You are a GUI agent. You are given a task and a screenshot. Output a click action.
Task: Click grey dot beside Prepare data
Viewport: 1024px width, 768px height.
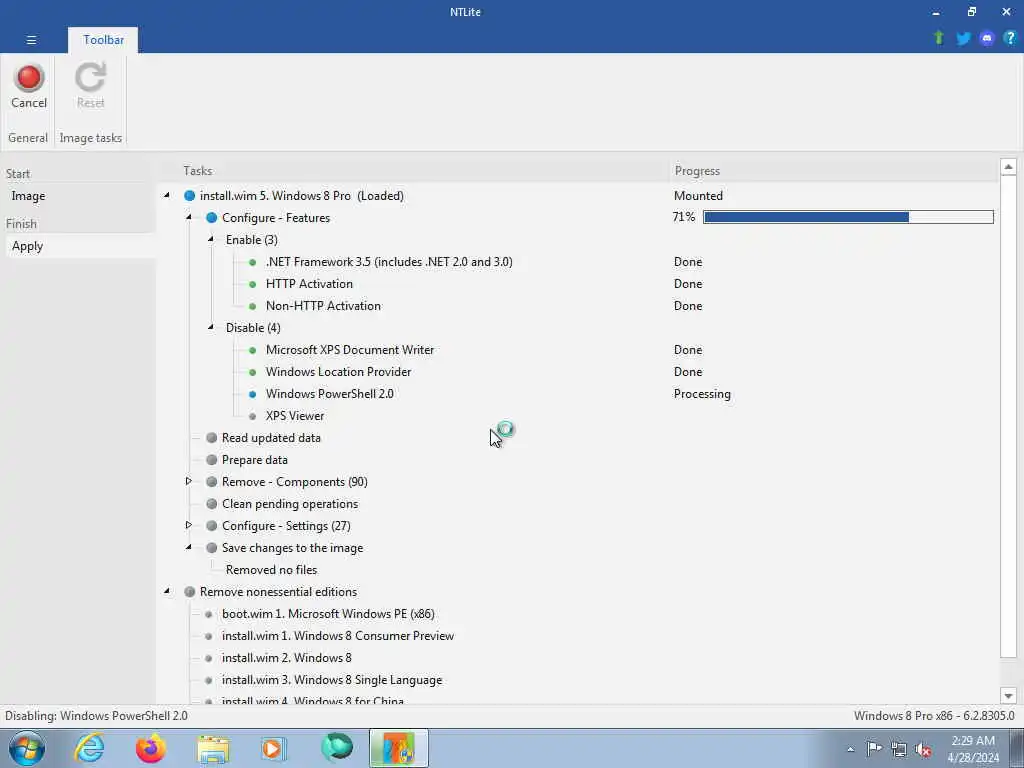pos(212,460)
